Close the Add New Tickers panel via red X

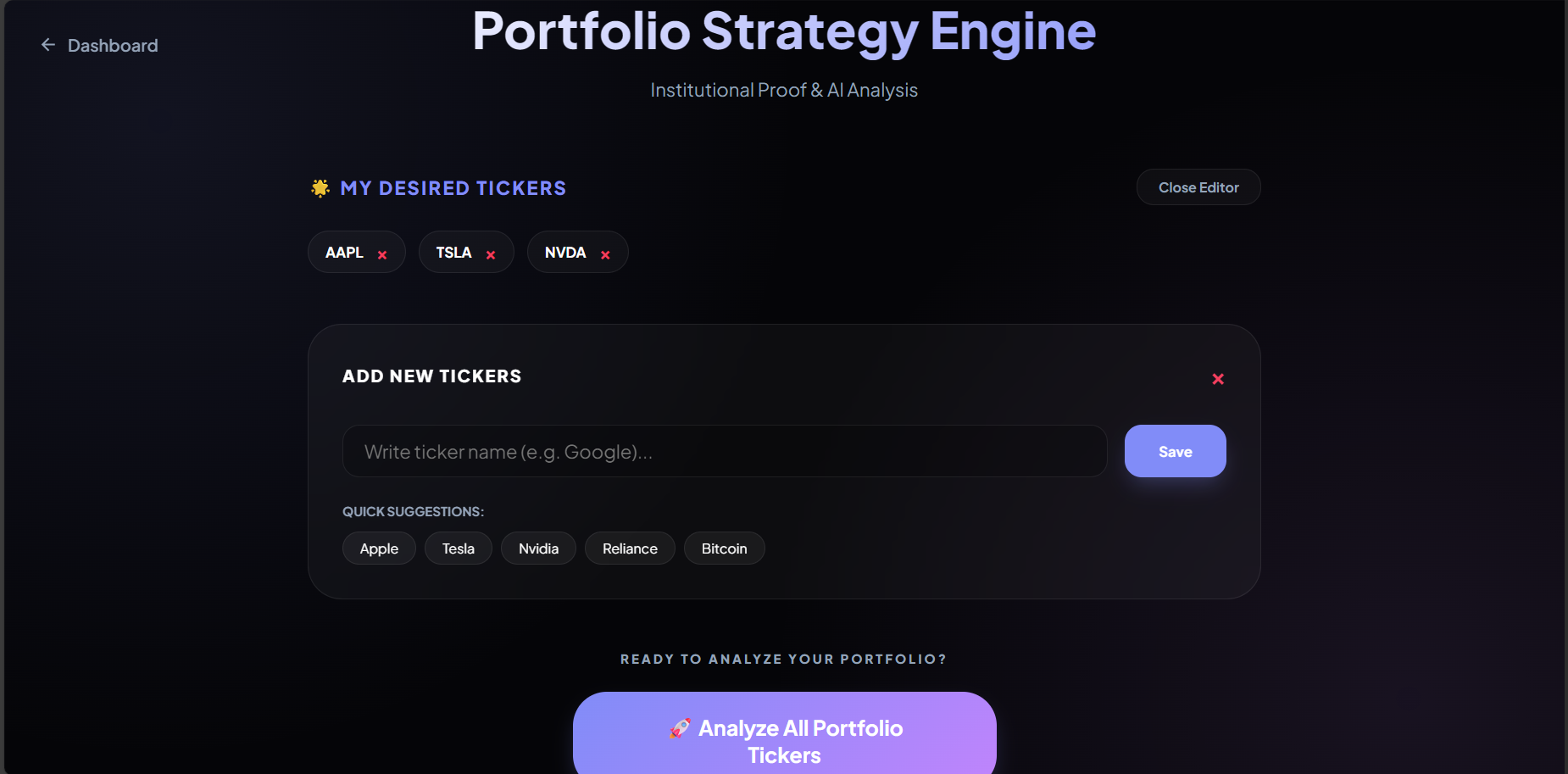1218,380
